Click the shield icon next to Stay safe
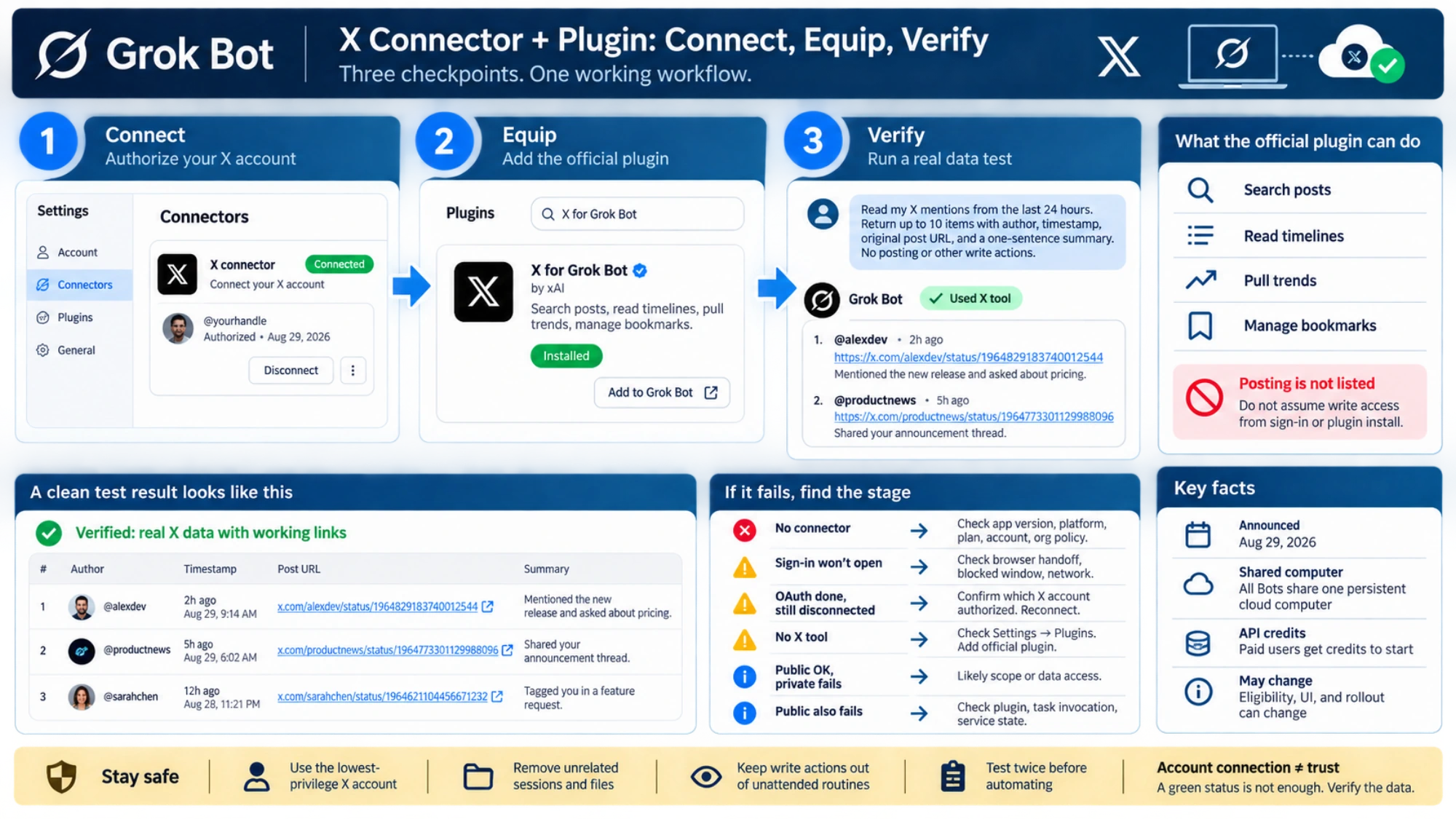 point(61,777)
